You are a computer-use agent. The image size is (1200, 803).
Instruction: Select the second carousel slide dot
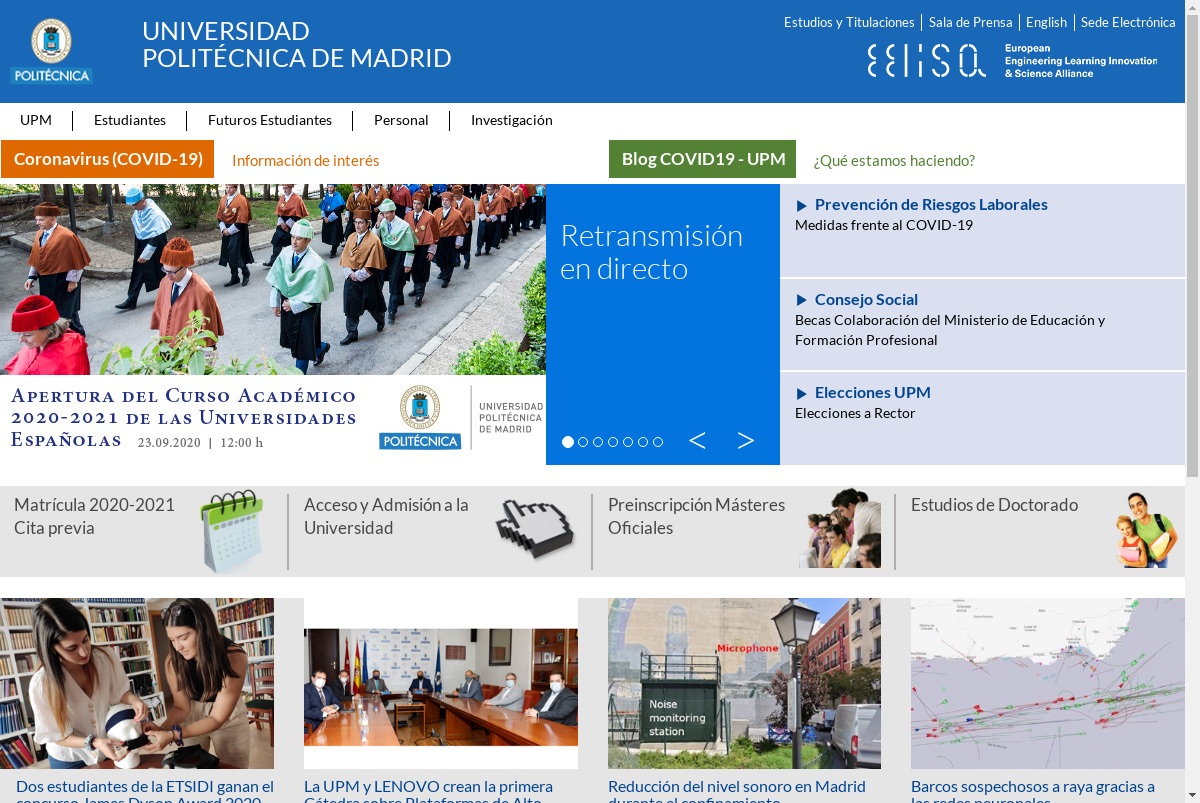(583, 442)
